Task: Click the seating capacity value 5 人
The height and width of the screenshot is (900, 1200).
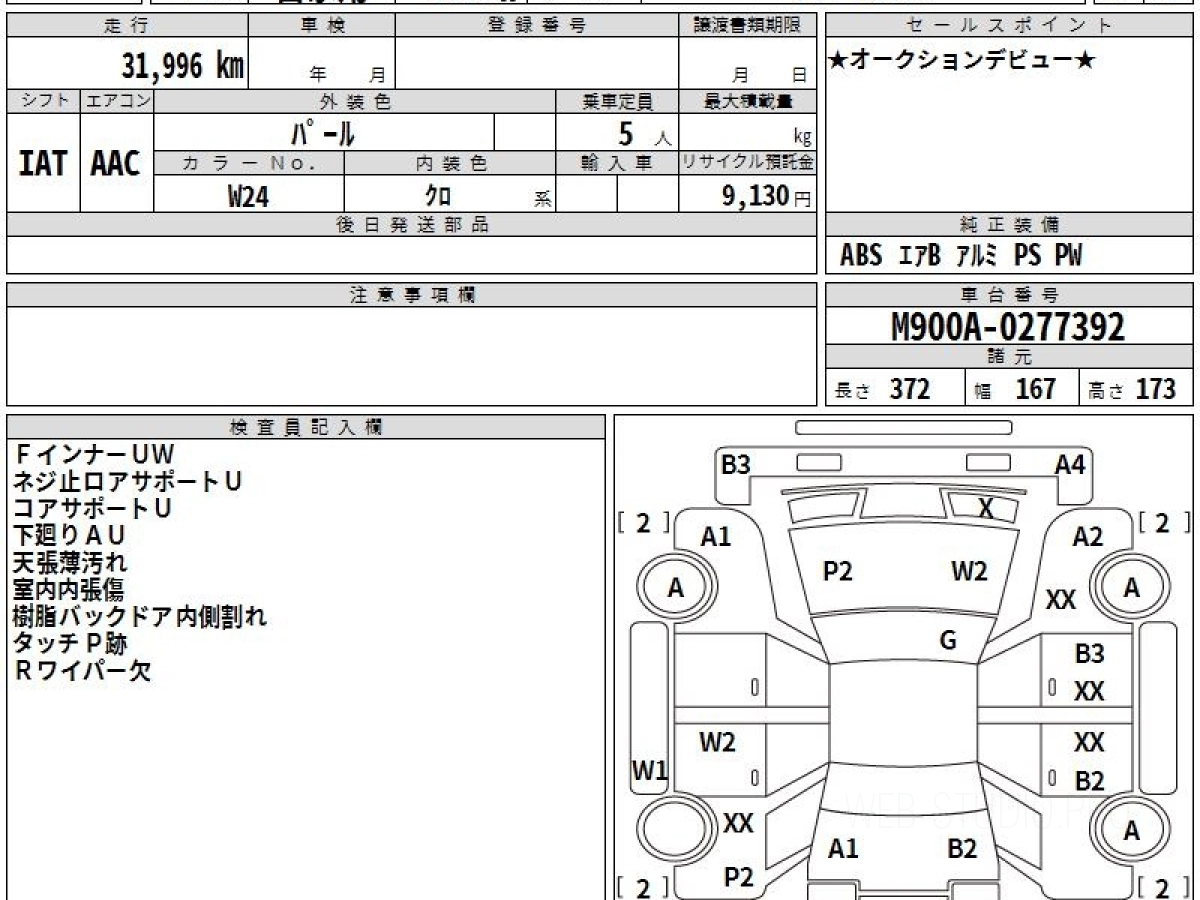Action: [x=643, y=134]
